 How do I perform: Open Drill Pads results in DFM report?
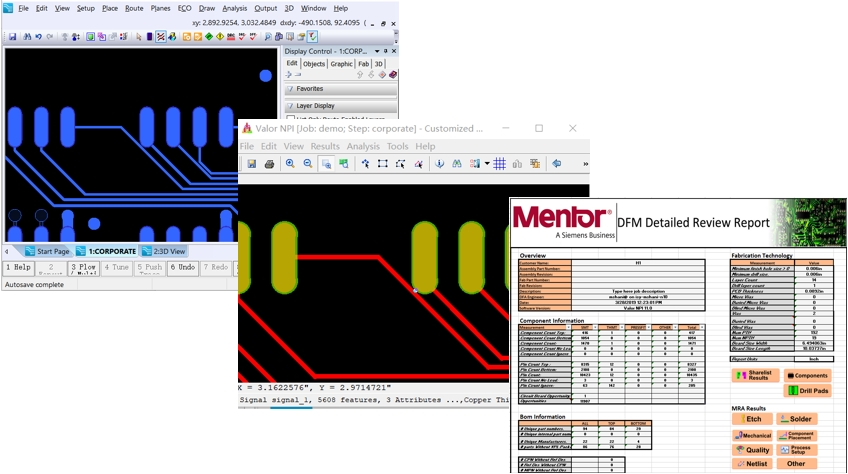807,390
